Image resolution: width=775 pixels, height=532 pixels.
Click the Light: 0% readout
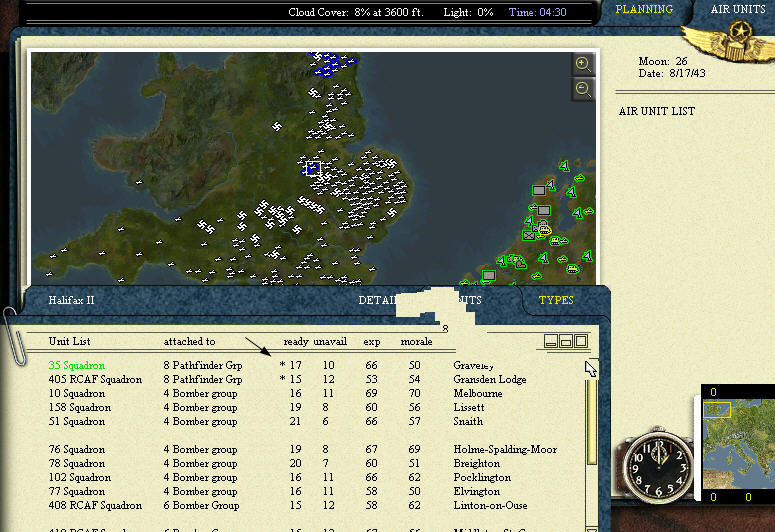468,12
